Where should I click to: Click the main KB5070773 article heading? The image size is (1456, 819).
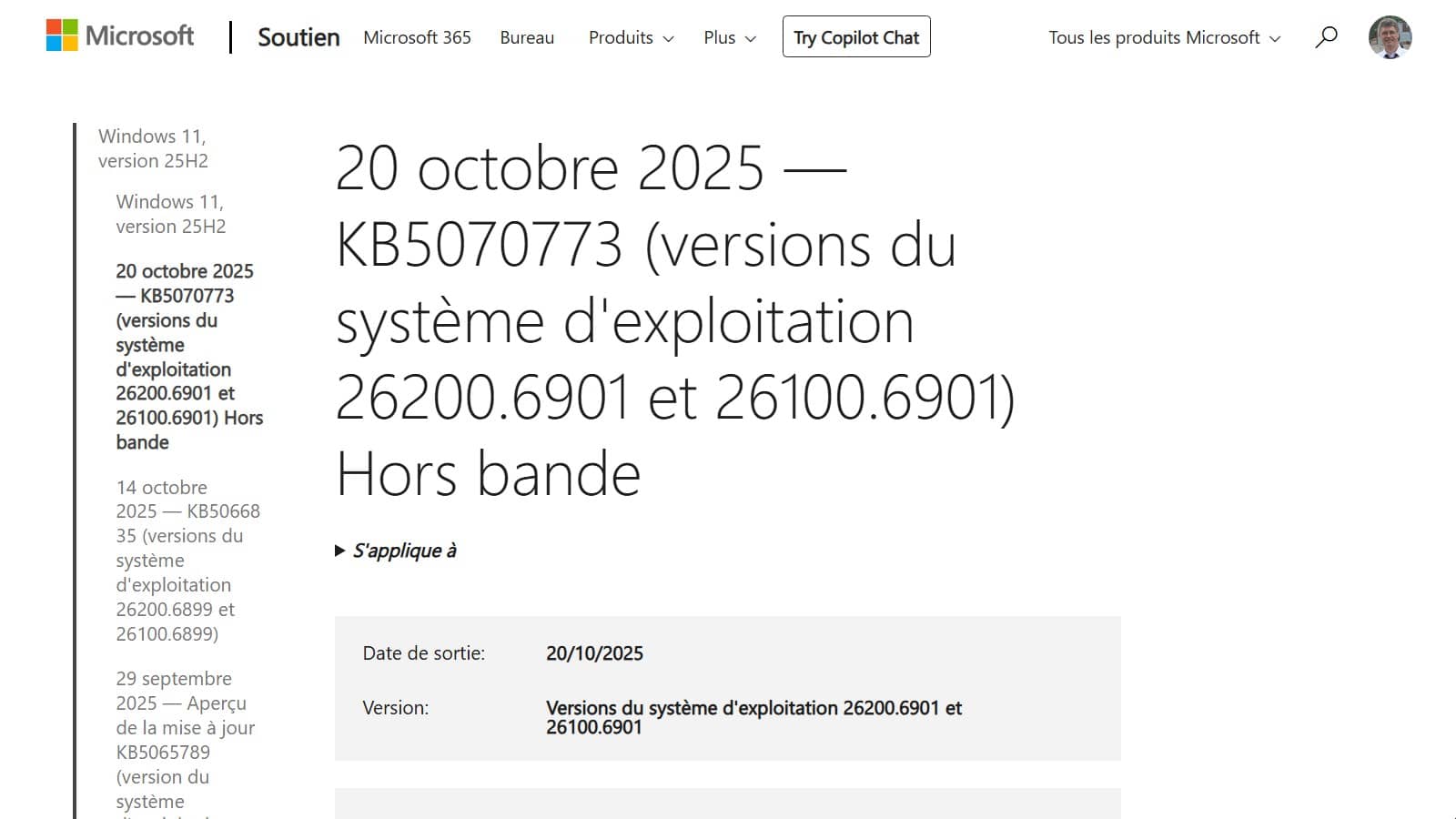coord(674,320)
